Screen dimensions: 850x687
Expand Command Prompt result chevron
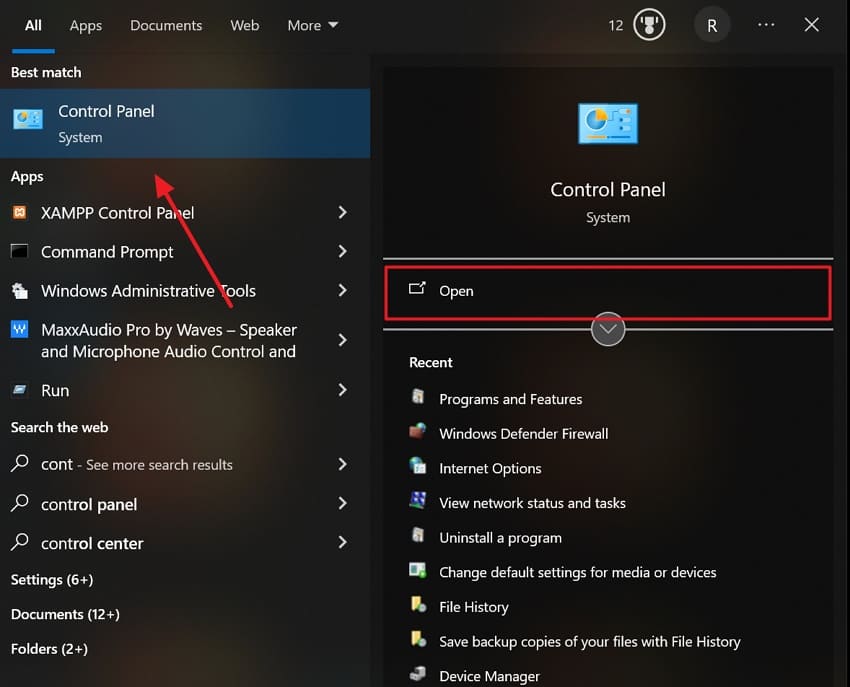click(x=342, y=252)
